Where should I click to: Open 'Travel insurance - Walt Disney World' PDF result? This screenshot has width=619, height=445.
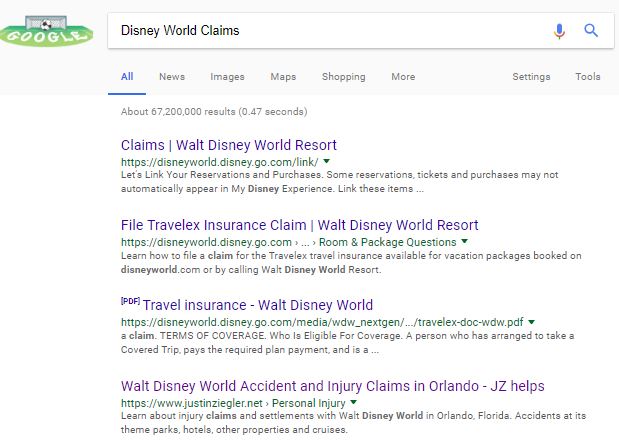click(258, 305)
